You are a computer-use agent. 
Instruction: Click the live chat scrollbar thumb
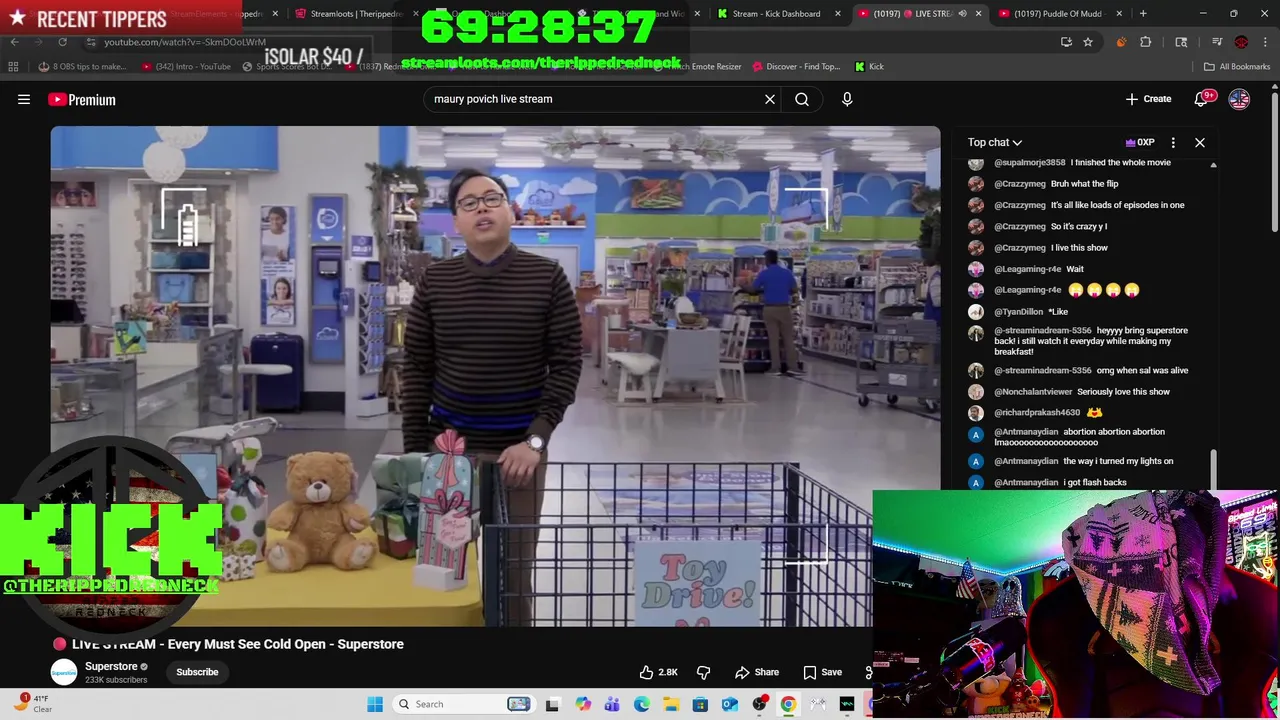1214,470
